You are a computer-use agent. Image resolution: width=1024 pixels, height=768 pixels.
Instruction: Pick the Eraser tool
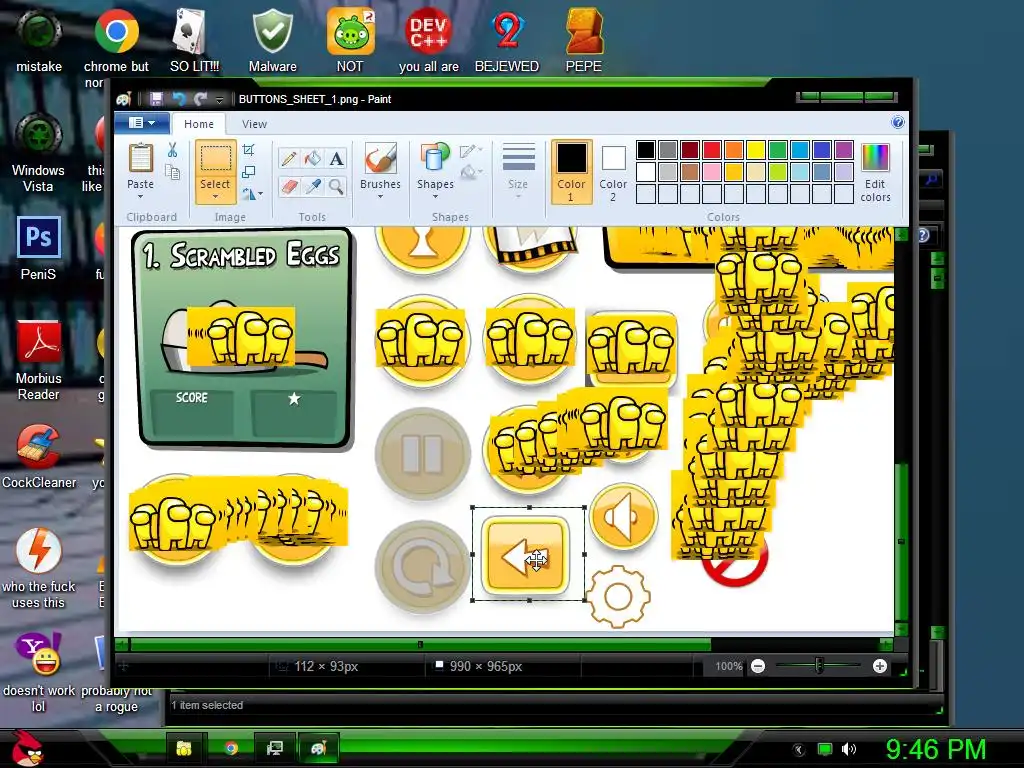click(289, 187)
